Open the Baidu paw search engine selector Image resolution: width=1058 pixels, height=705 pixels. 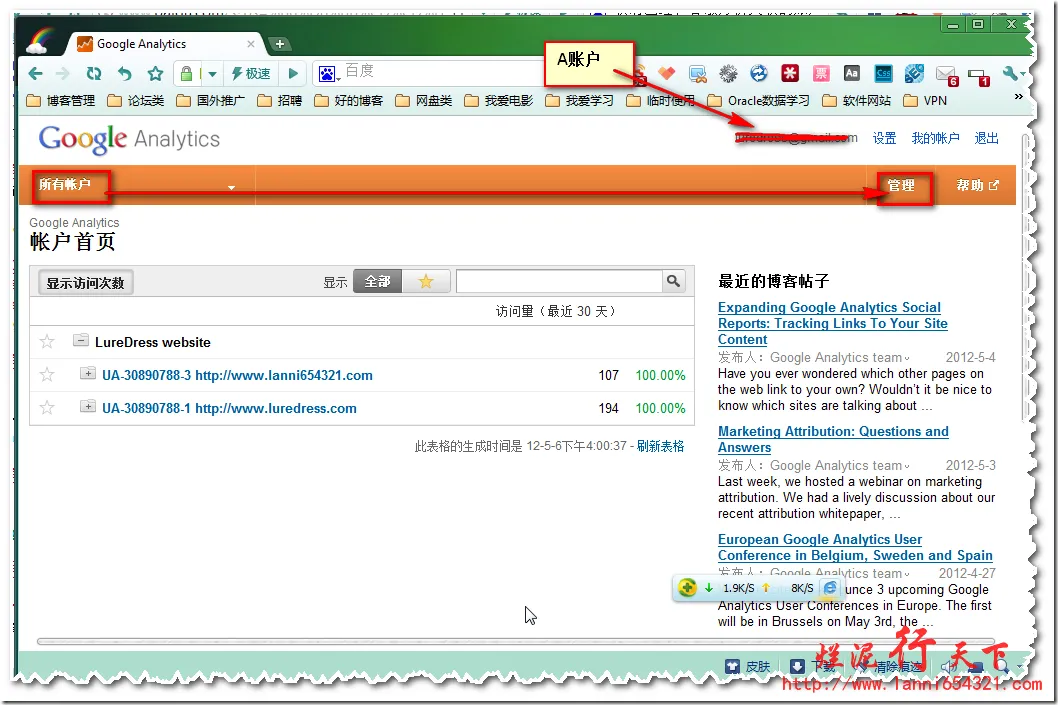(328, 74)
